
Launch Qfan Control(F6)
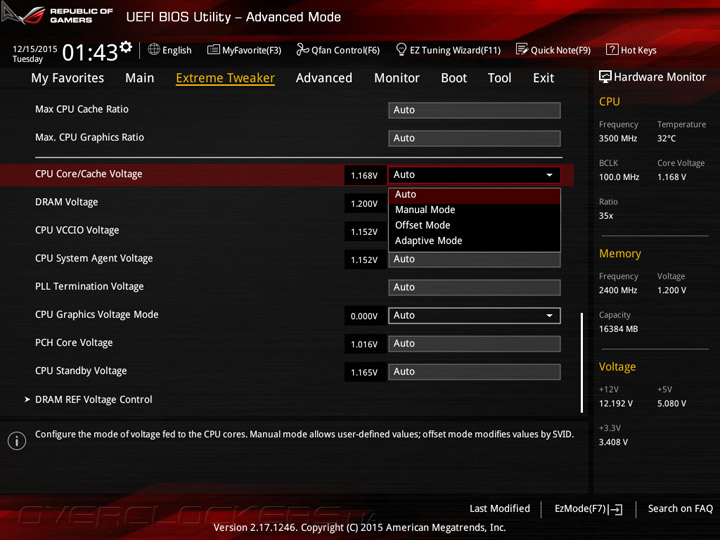345,50
